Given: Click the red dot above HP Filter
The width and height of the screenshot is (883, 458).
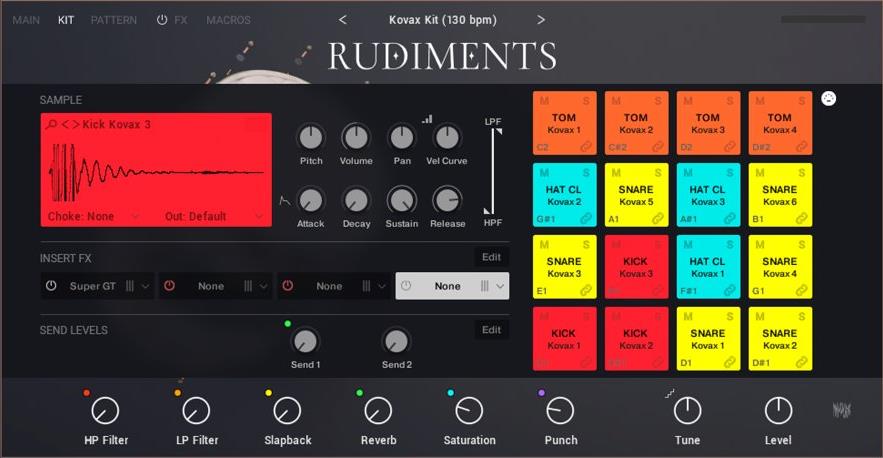Looking at the screenshot, I should pos(86,393).
